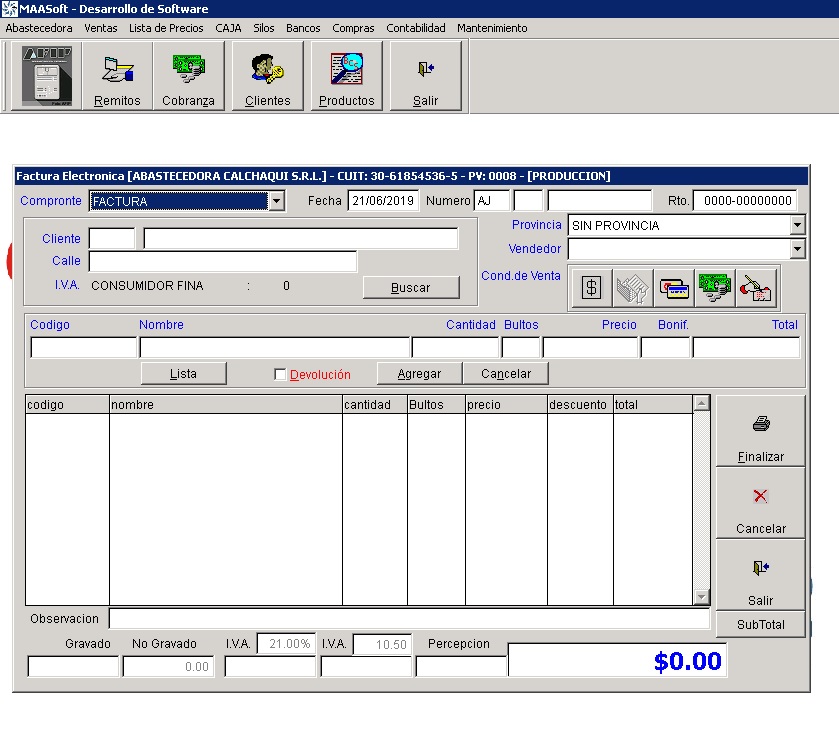Expand the Vendedor dropdown
This screenshot has height=730, width=839.
797,249
